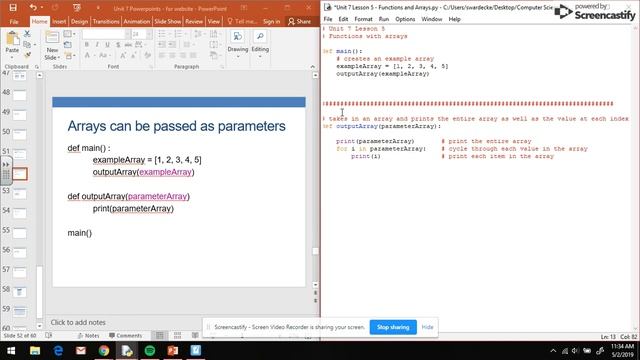Viewport: 640px width, 360px height.
Task: Switch to Python IDLE taskbar icon
Action: click(127, 351)
